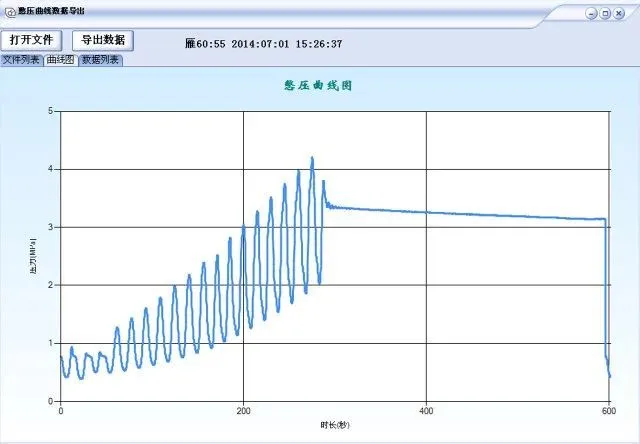Click the 打开文件 button

[x=32, y=40]
